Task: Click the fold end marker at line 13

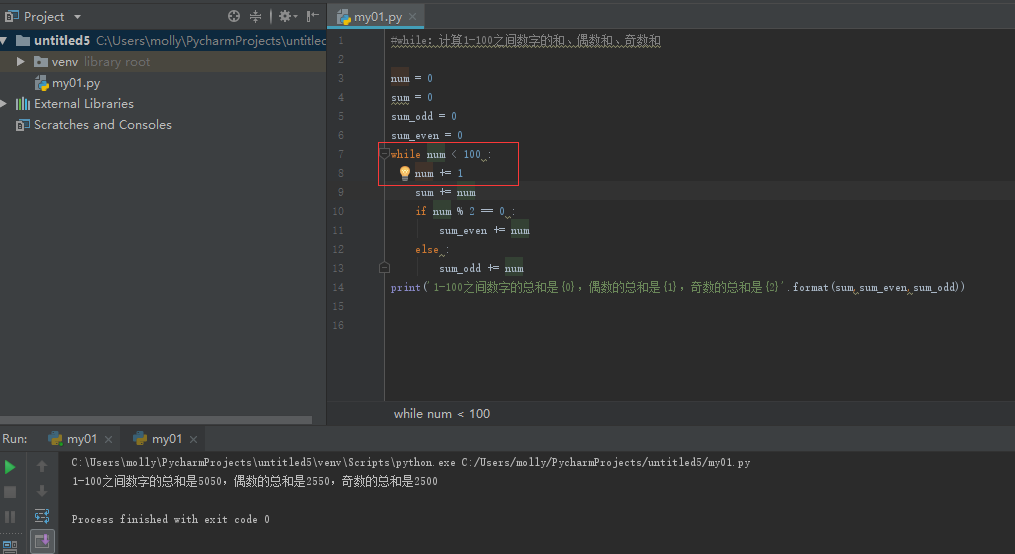Action: [x=384, y=267]
